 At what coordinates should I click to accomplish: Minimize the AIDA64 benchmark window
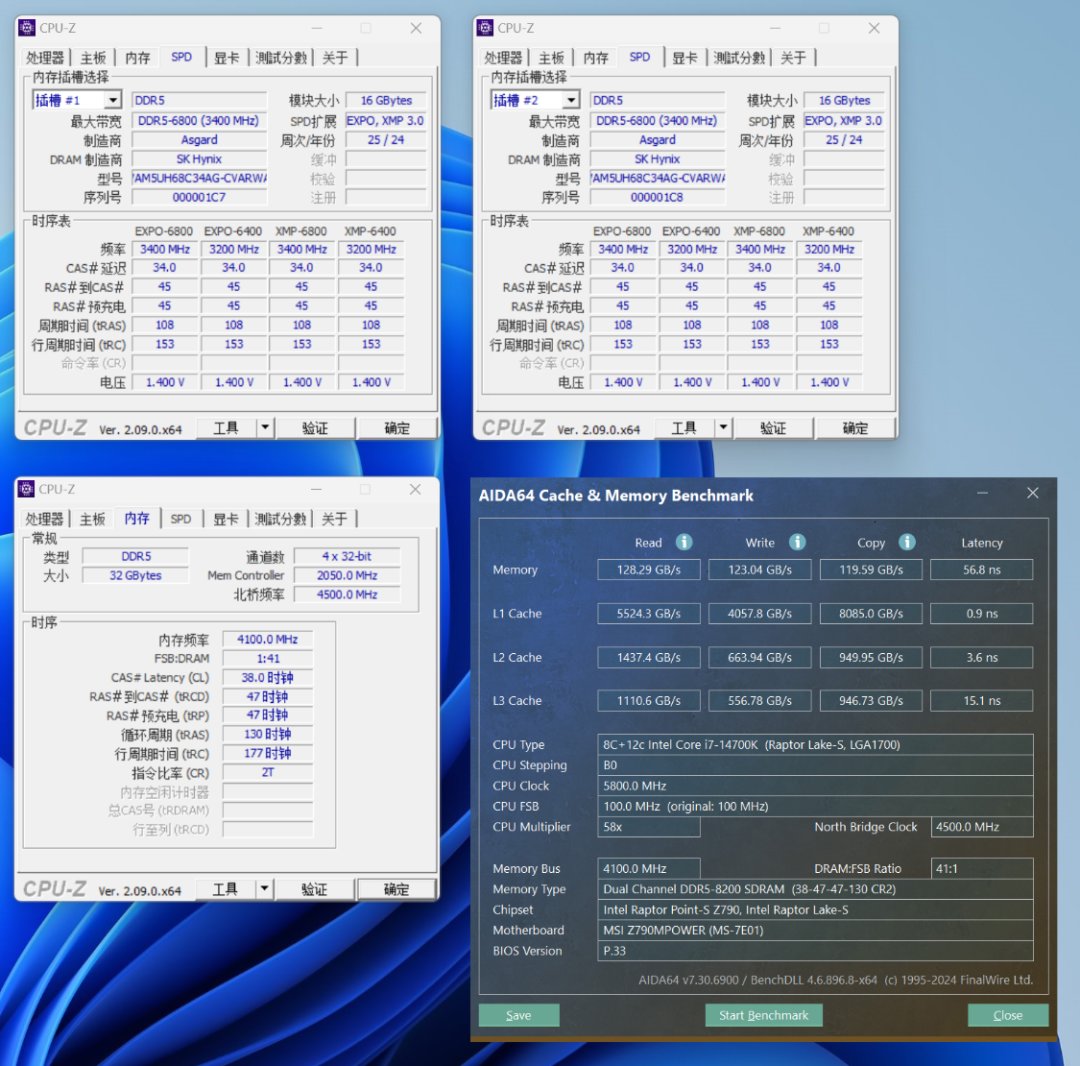pyautogui.click(x=982, y=493)
